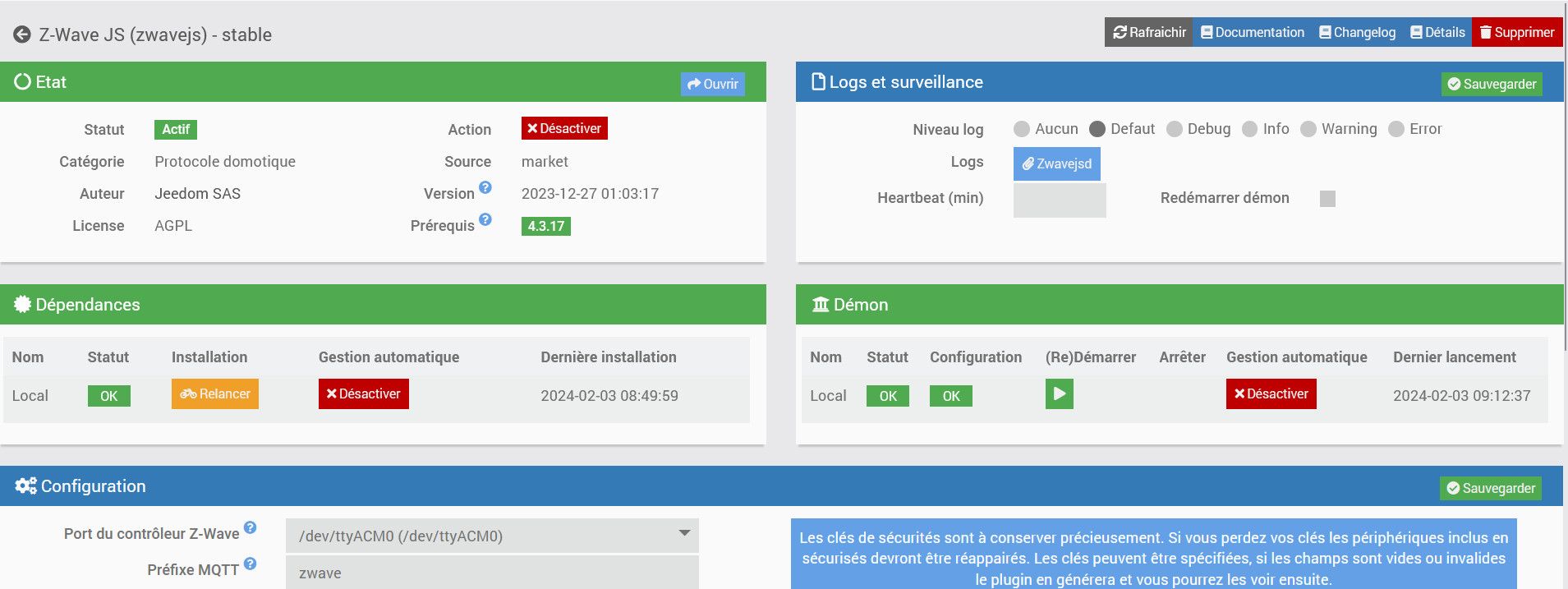Click the back arrow next to Z-Wave JS
1568x589 pixels.
pos(22,35)
